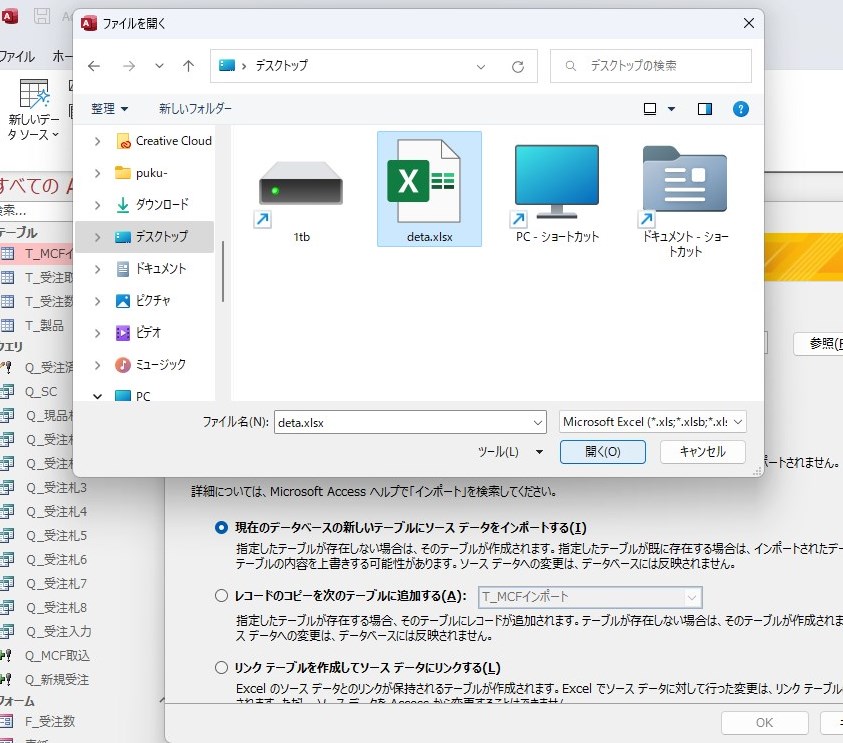Image resolution: width=843 pixels, height=743 pixels.
Task: Go up one folder level arrow
Action: (x=188, y=66)
